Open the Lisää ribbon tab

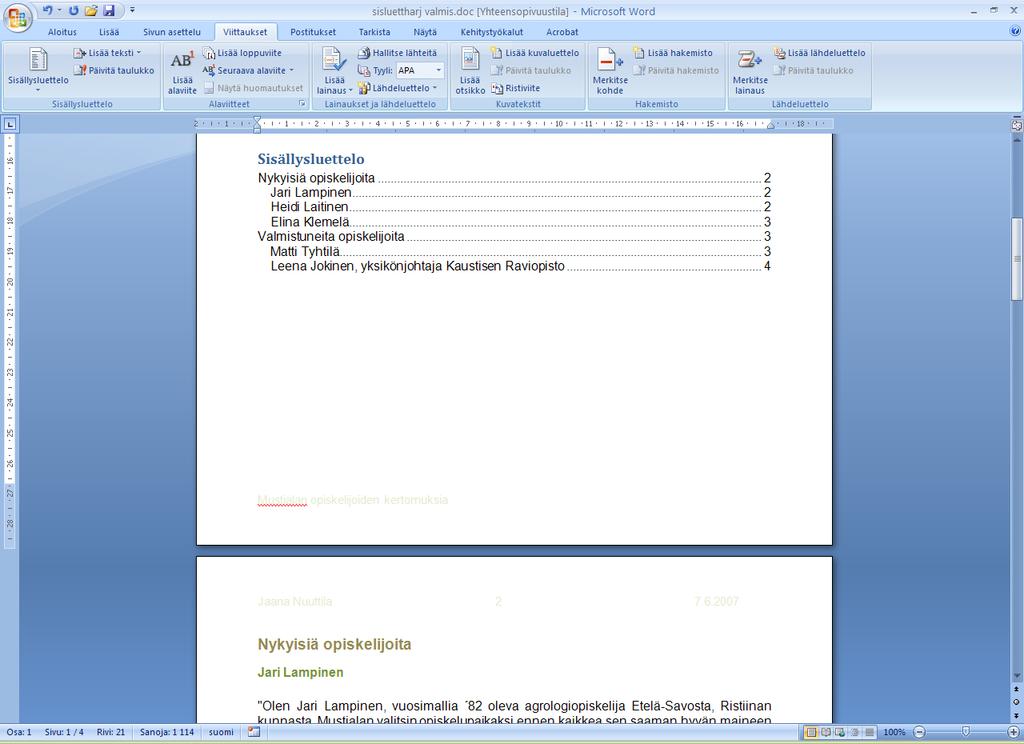coord(109,32)
